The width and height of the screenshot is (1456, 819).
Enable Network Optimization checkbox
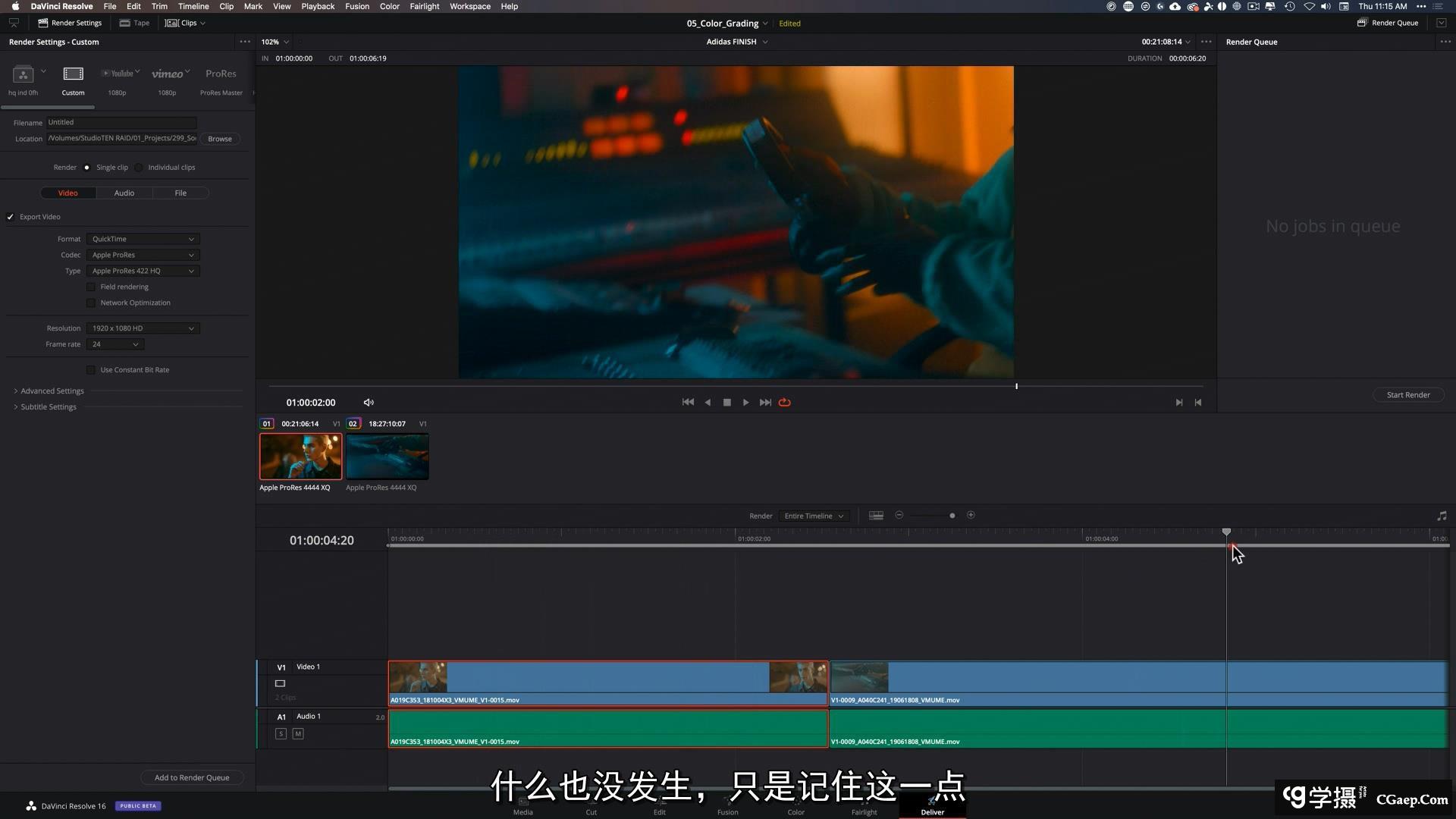tap(91, 303)
